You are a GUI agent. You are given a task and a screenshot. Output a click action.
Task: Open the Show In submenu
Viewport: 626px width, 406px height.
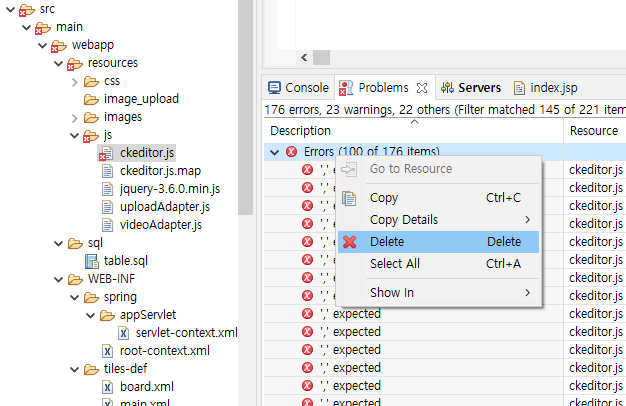coord(438,293)
